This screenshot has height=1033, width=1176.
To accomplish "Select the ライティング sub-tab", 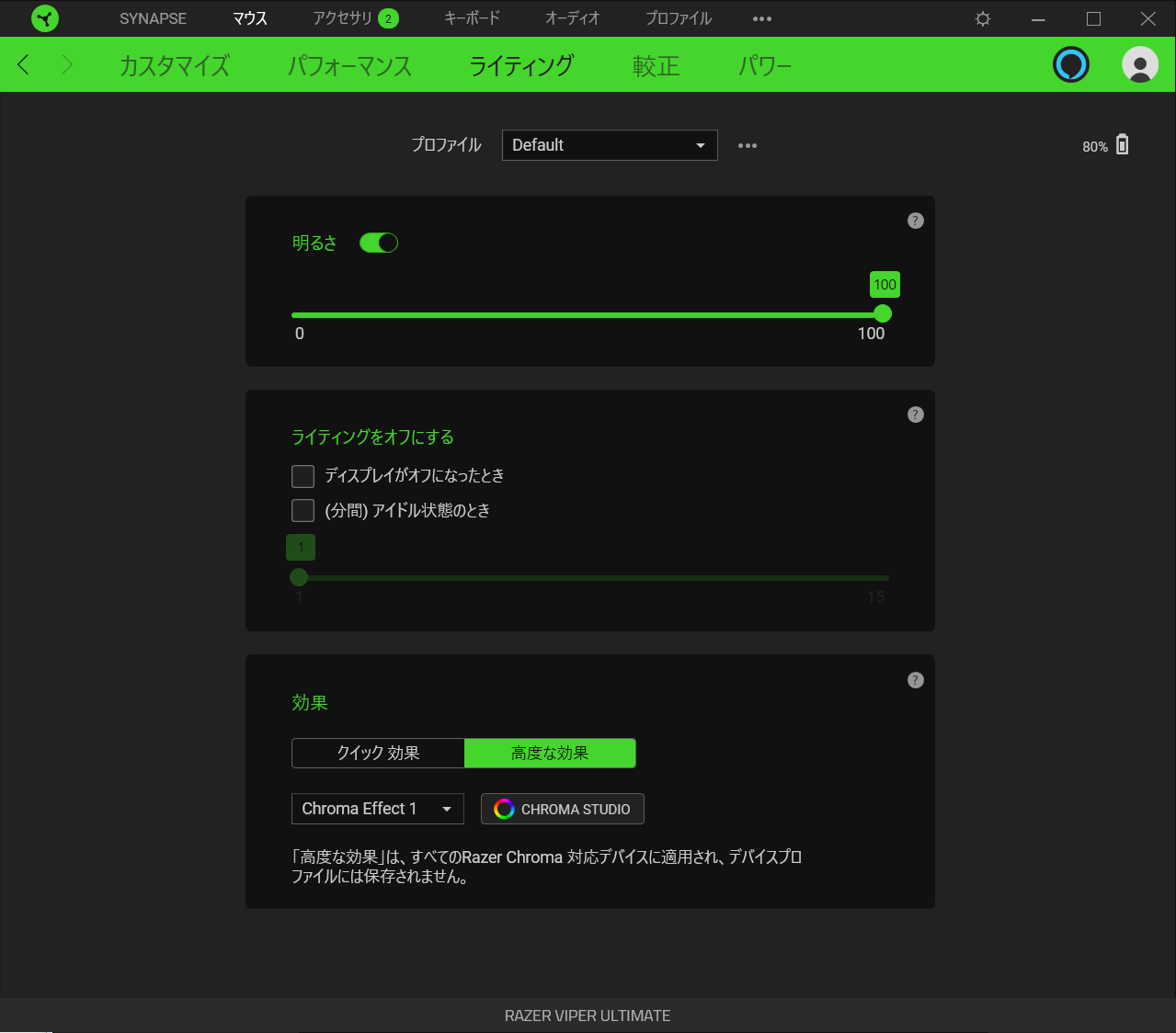I will coord(521,65).
